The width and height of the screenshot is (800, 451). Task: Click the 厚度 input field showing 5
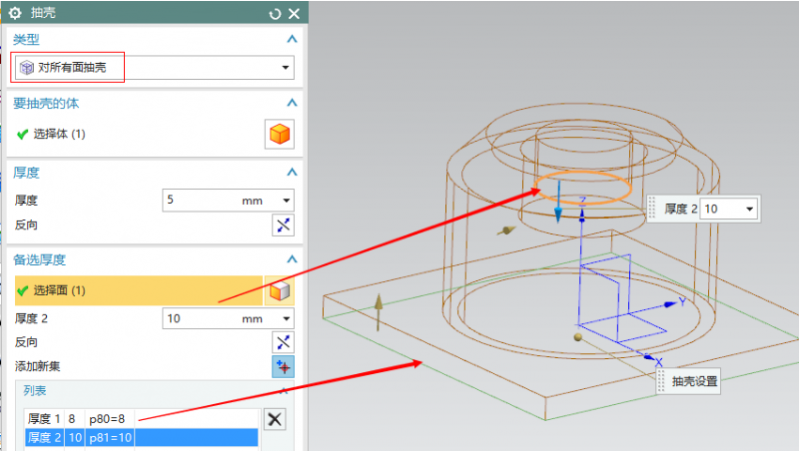(200, 200)
